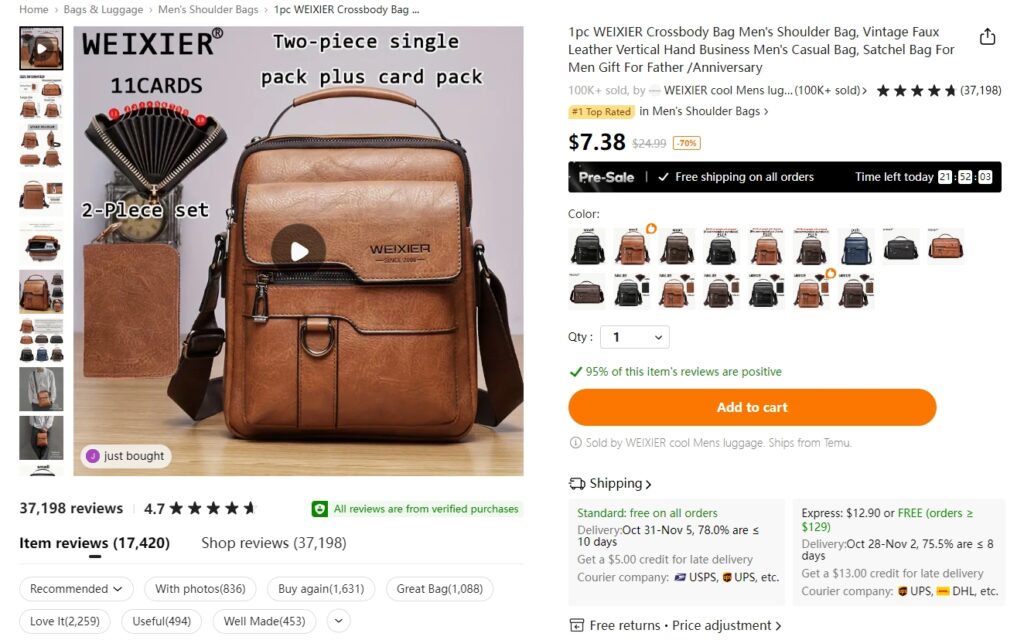This screenshot has height=640, width=1024.
Task: Select the blue bag color swatch
Action: pos(856,247)
